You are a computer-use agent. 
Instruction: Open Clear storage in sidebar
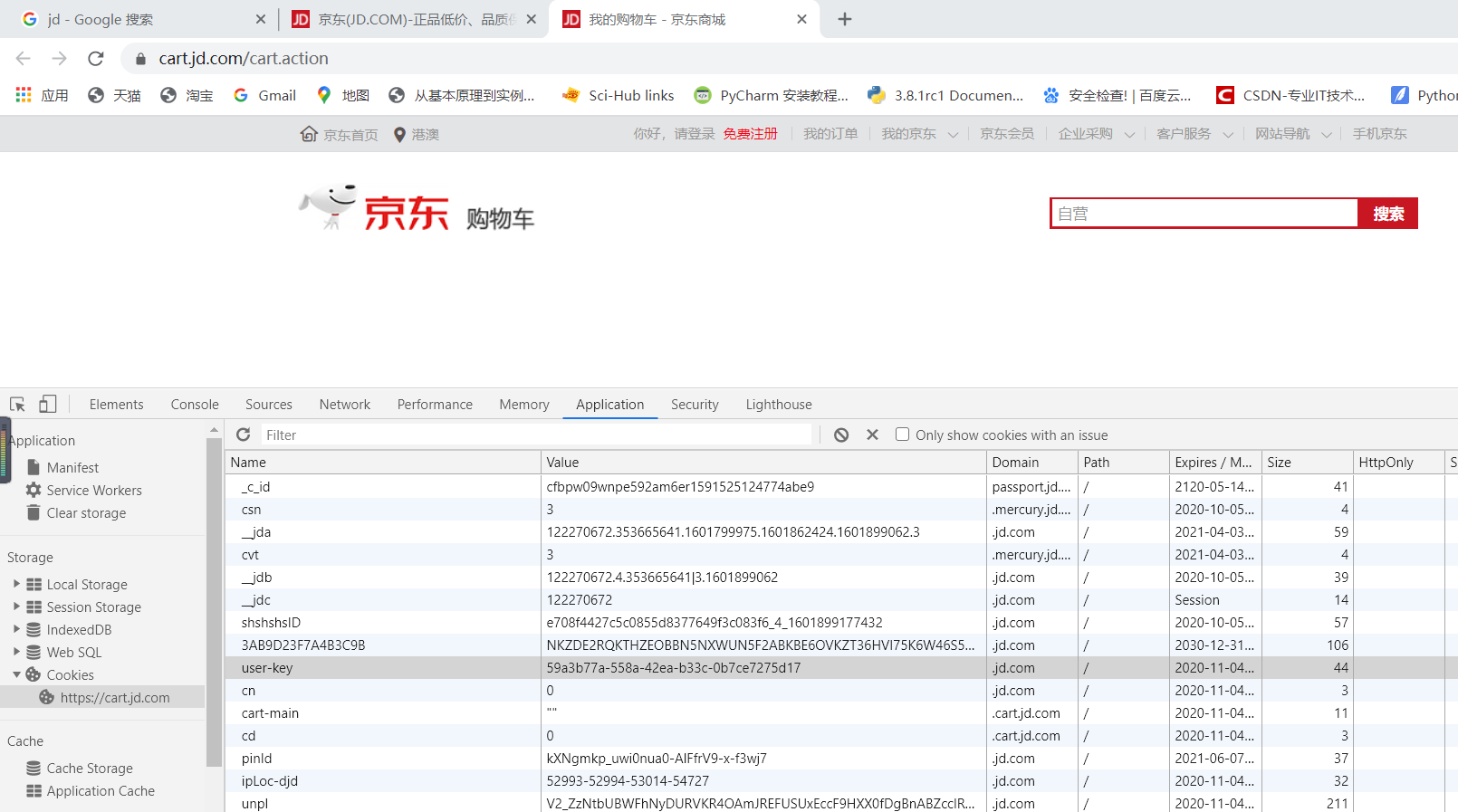[86, 512]
